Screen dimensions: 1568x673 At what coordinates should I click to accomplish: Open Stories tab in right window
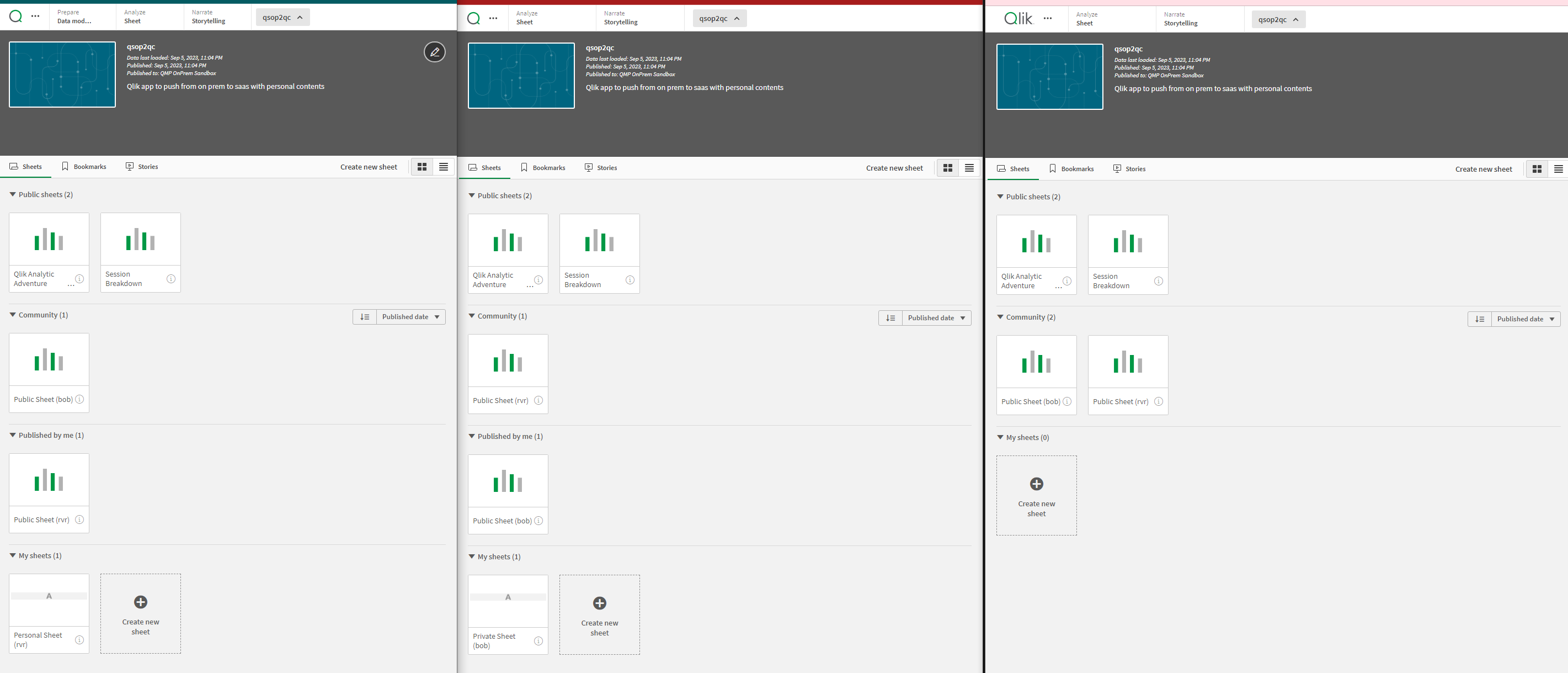[x=1129, y=169]
